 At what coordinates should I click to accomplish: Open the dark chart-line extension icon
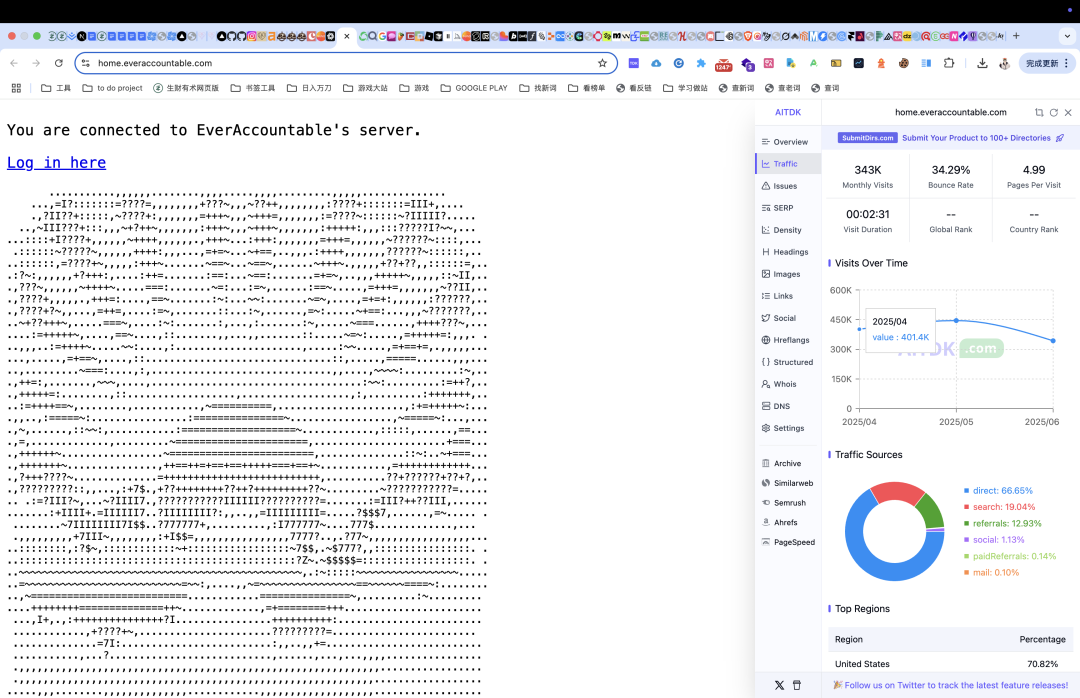(x=858, y=63)
